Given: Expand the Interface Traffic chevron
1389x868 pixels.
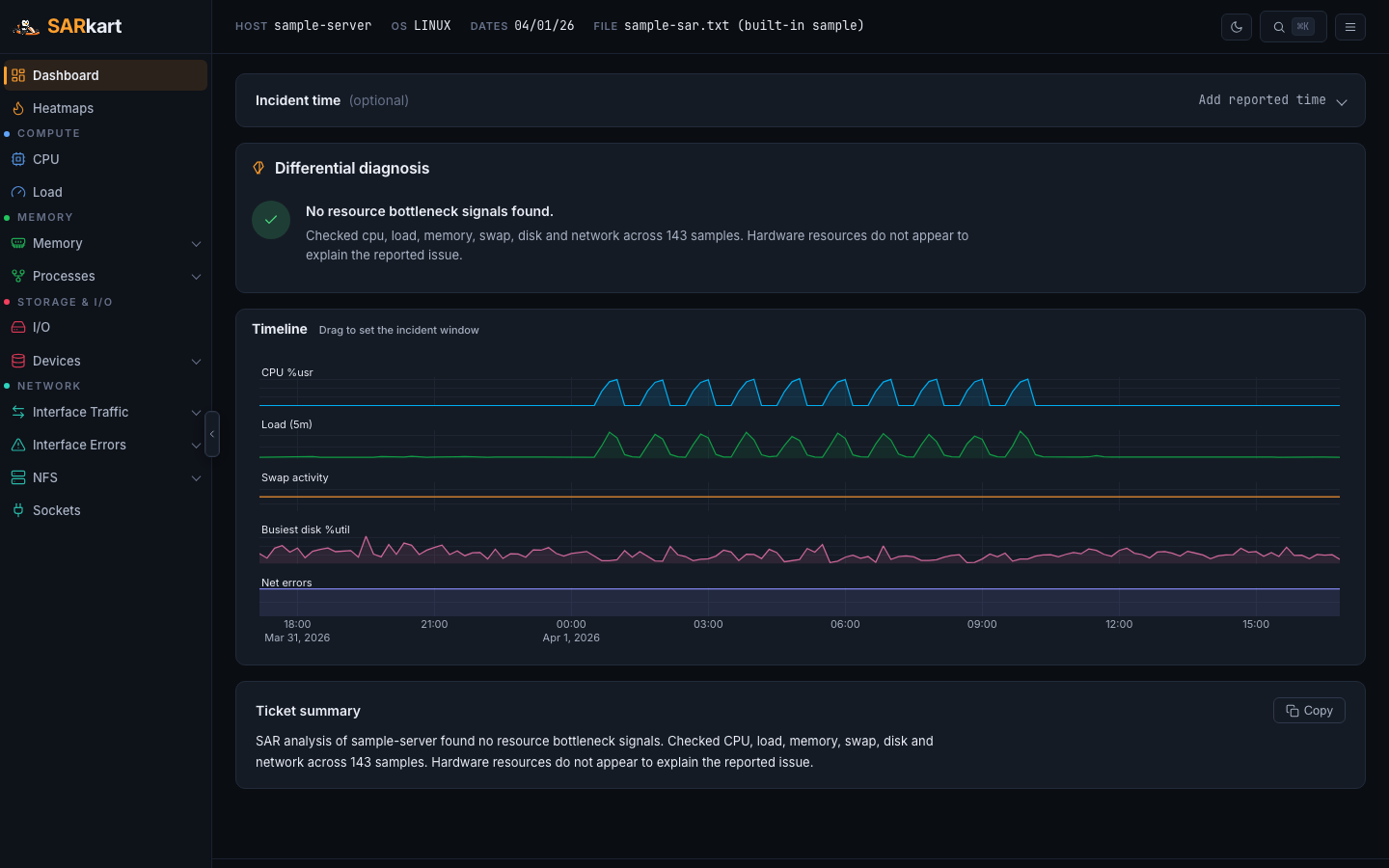Looking at the screenshot, I should tap(196, 413).
